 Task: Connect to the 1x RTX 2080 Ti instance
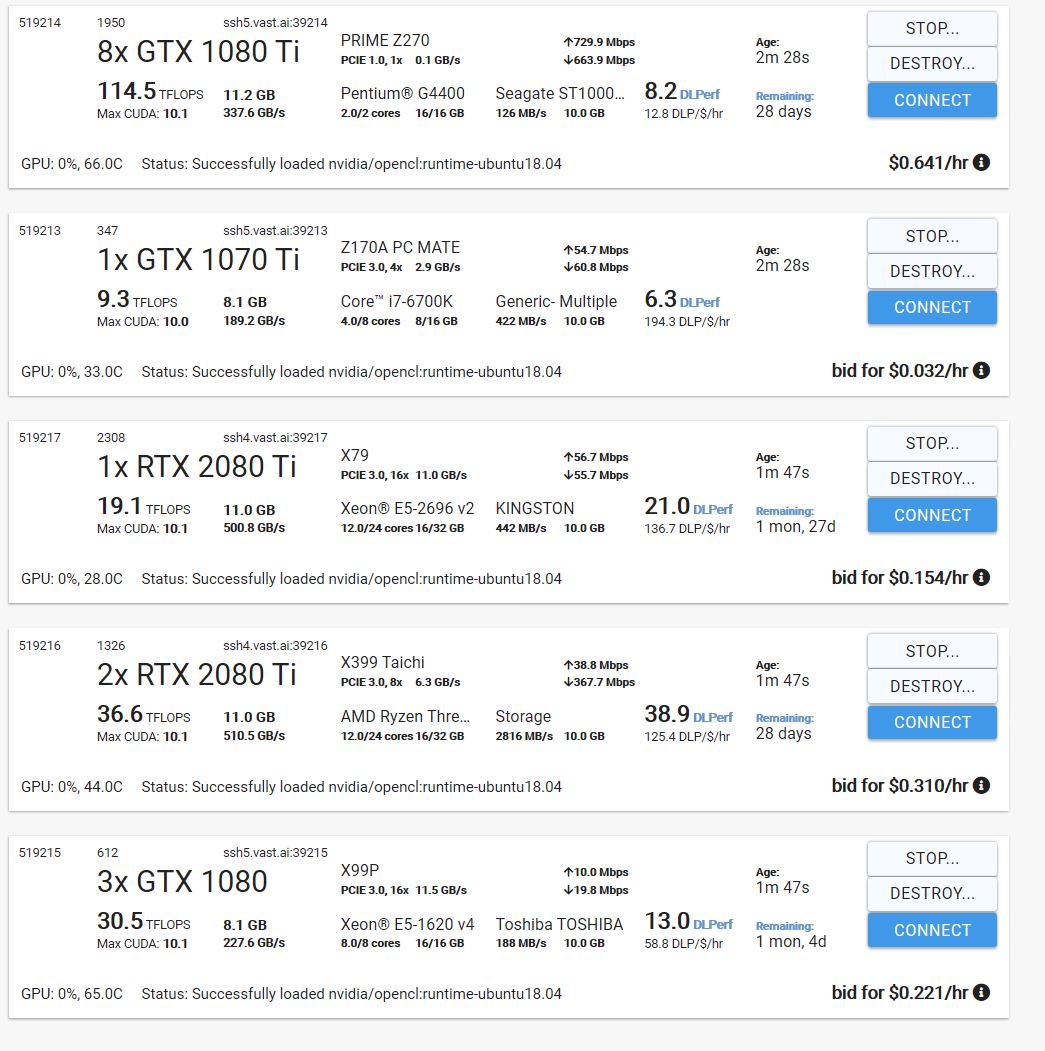[x=932, y=515]
